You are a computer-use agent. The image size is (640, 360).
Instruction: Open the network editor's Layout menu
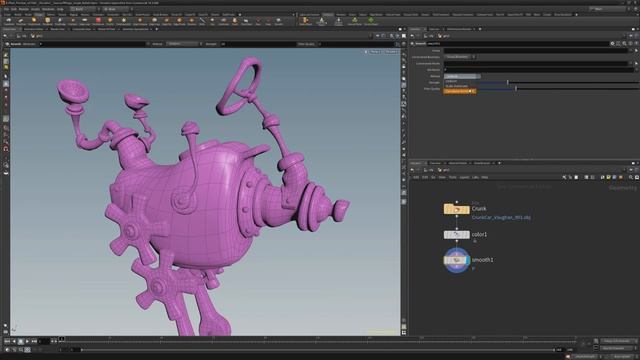point(464,177)
